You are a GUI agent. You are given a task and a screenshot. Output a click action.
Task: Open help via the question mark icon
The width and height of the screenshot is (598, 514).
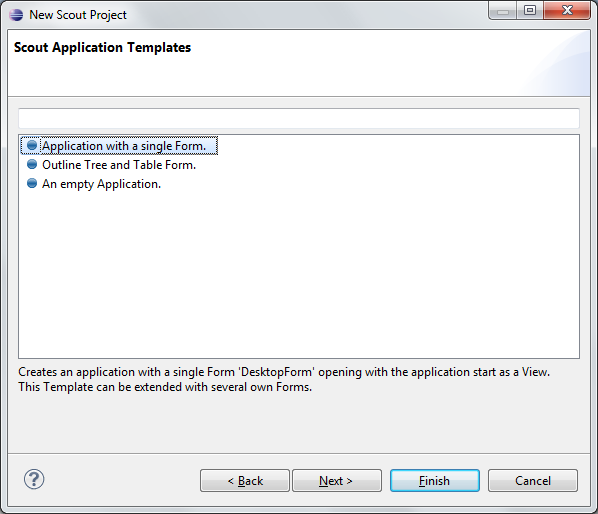click(34, 479)
